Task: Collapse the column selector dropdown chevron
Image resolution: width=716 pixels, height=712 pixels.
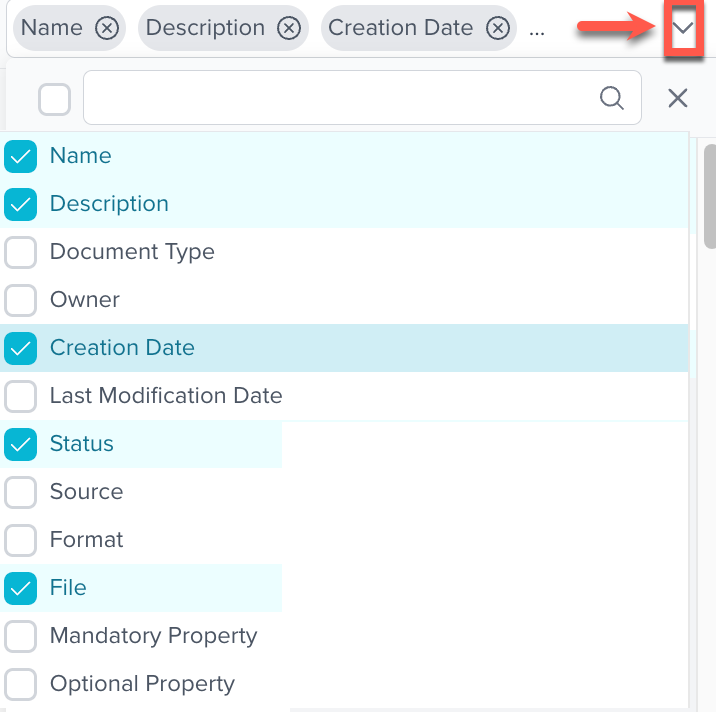Action: (x=683, y=29)
